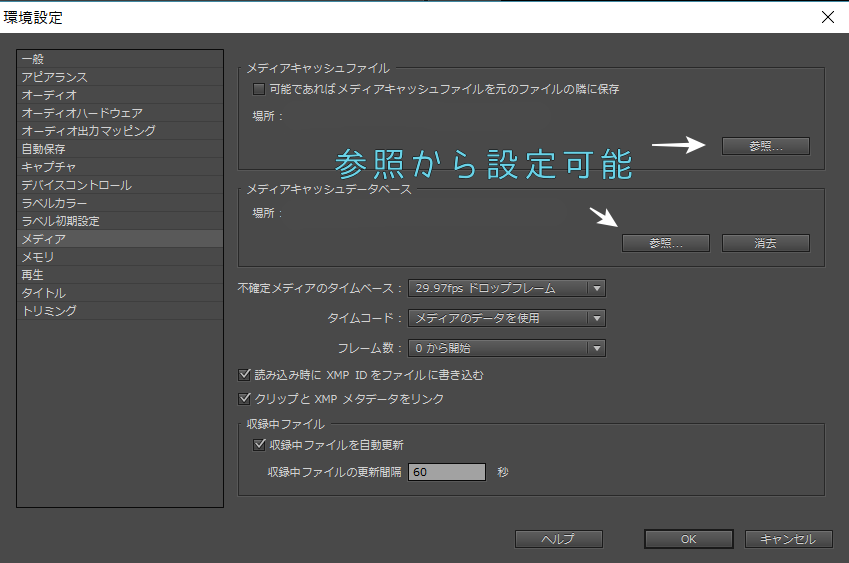Viewport: 849px width, 563px height.
Task: Close the 環境設定 dialog window
Action: (x=826, y=16)
